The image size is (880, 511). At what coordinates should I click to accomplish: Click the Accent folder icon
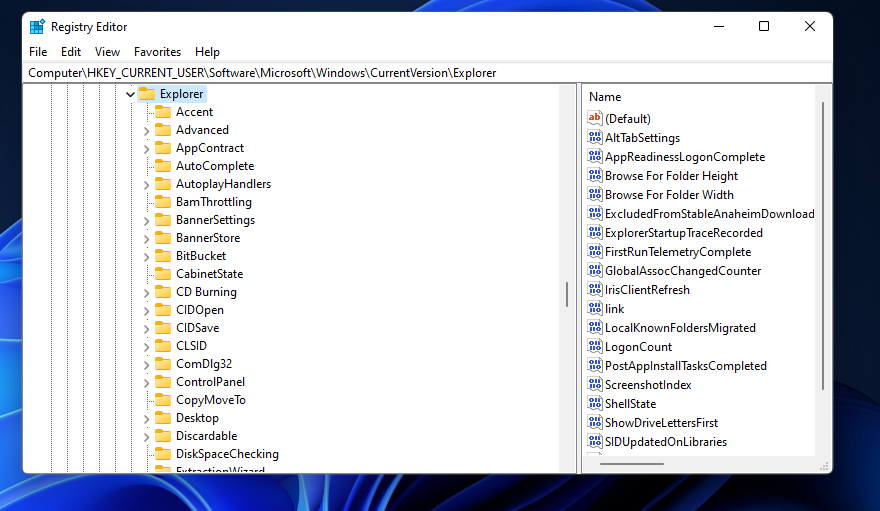[163, 112]
